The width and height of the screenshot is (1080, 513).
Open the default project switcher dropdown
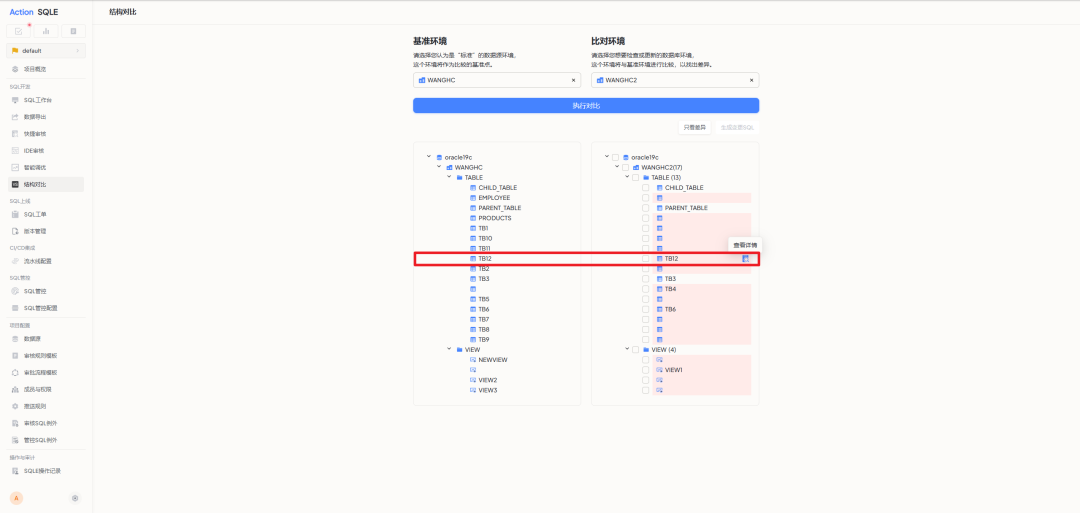46,51
